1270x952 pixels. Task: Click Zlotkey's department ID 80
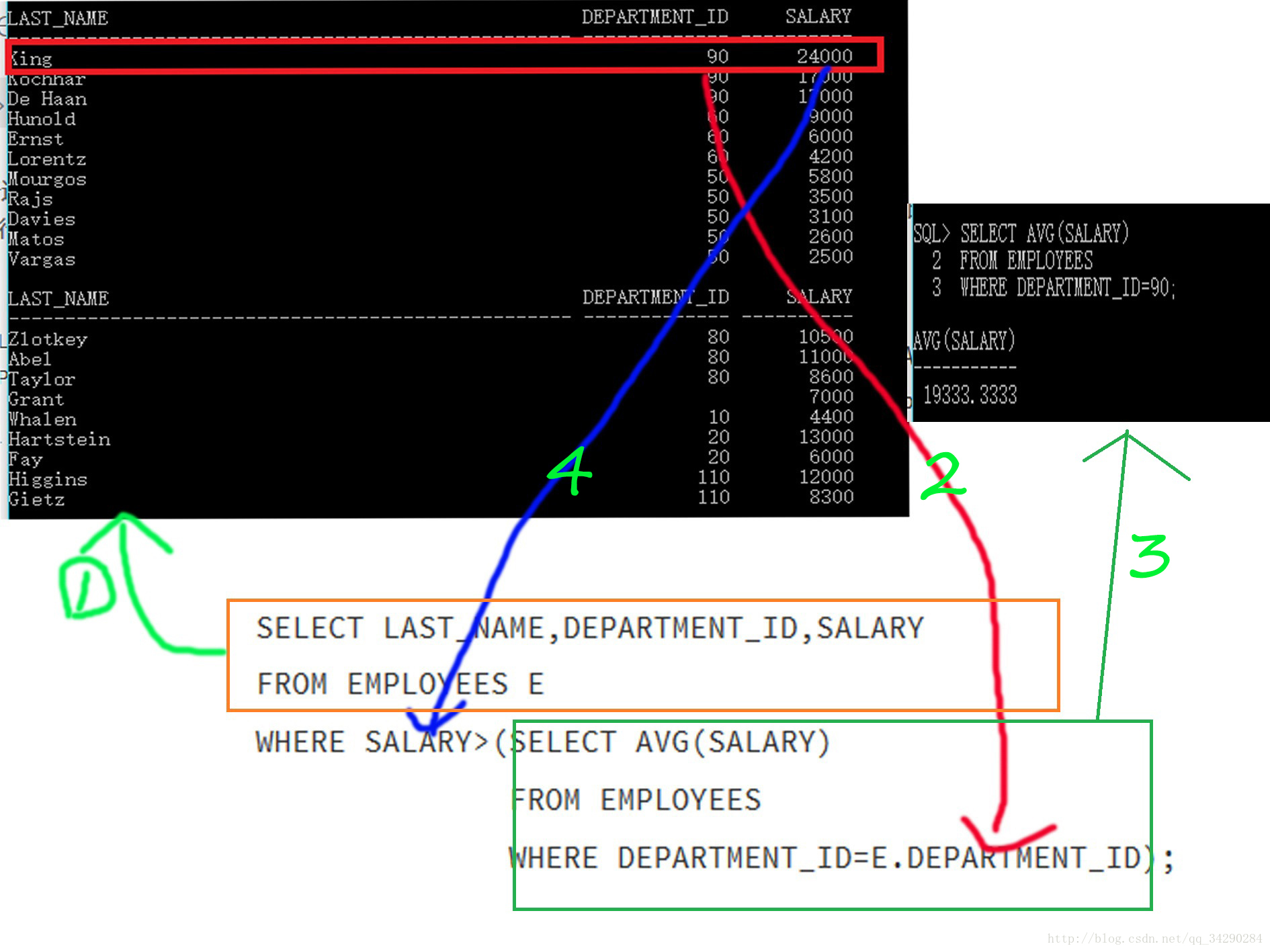click(718, 337)
